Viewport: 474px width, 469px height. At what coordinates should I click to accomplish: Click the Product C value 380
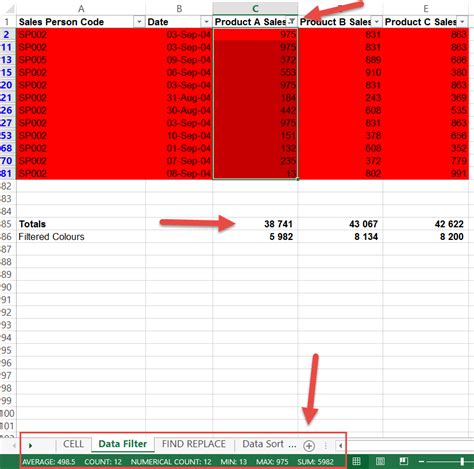pos(426,73)
